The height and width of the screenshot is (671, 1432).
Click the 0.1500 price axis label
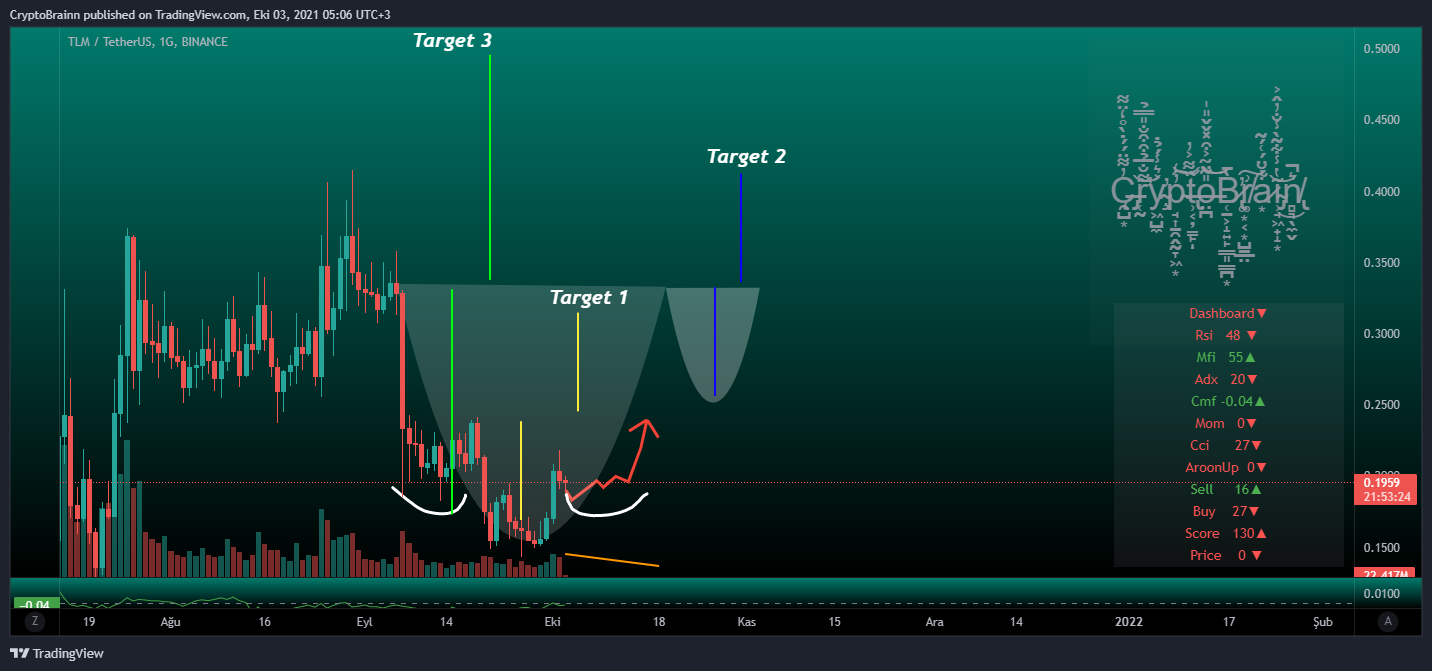[x=1380, y=548]
